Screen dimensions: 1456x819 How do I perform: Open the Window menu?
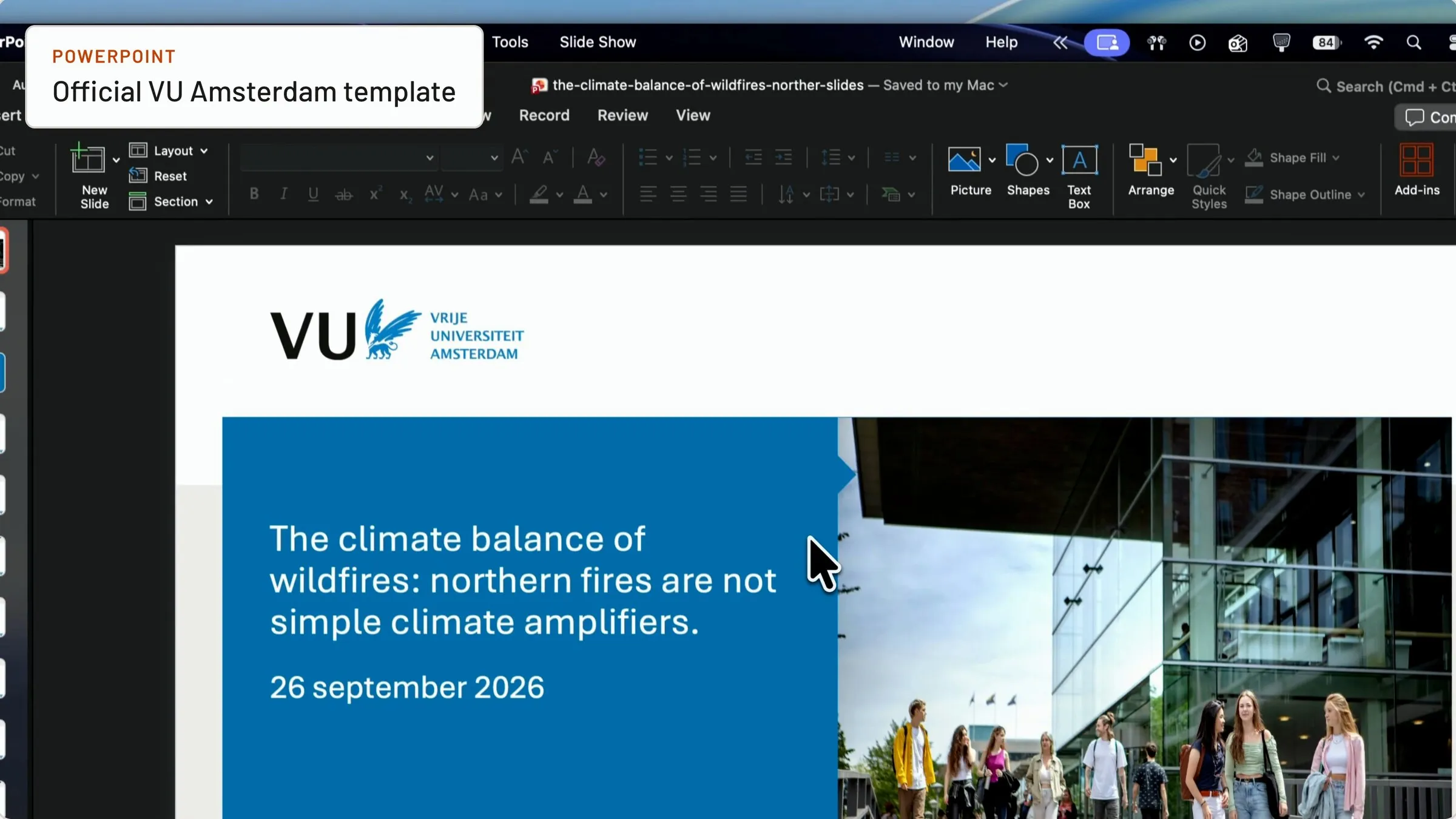pyautogui.click(x=926, y=42)
